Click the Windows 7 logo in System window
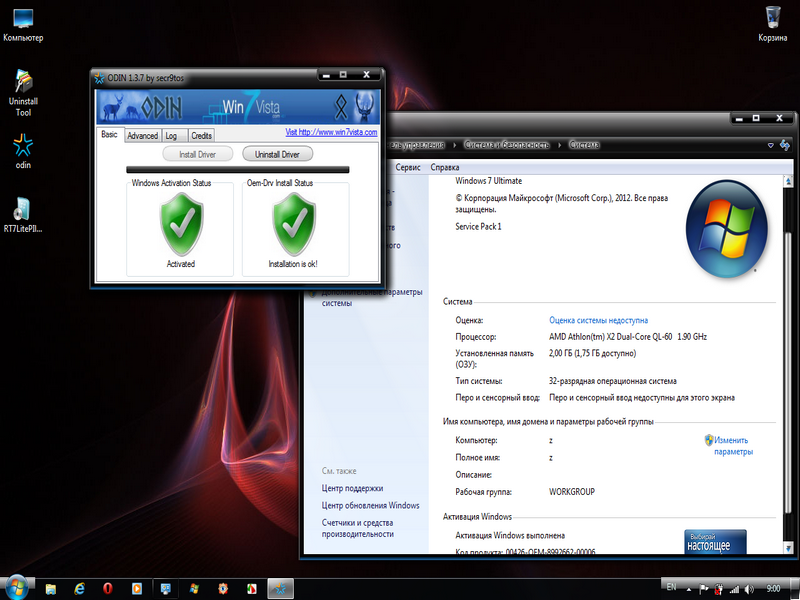The width and height of the screenshot is (800, 600). [727, 229]
